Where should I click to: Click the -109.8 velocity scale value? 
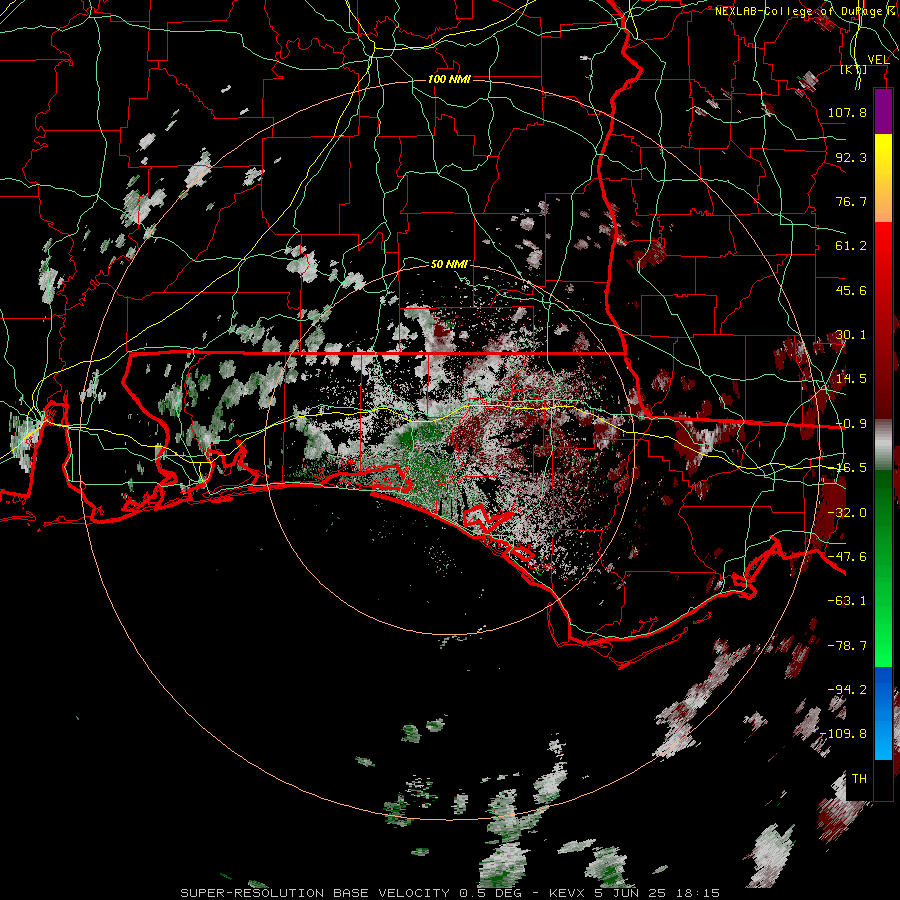pos(843,734)
